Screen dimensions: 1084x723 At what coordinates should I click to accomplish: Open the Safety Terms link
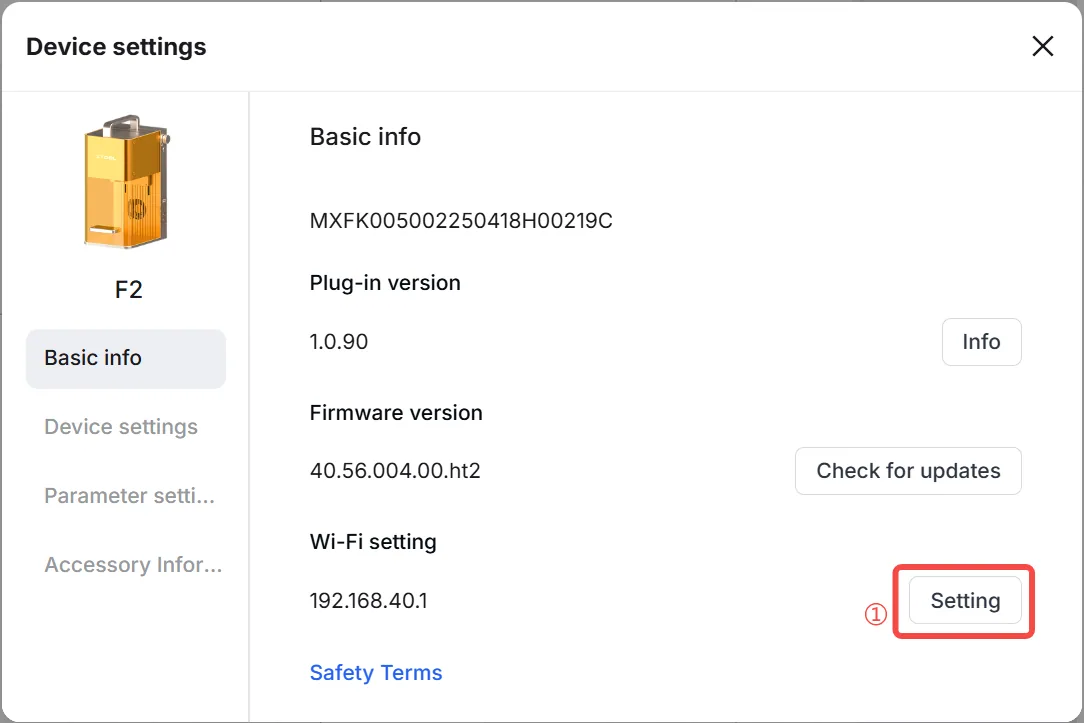[x=375, y=673]
